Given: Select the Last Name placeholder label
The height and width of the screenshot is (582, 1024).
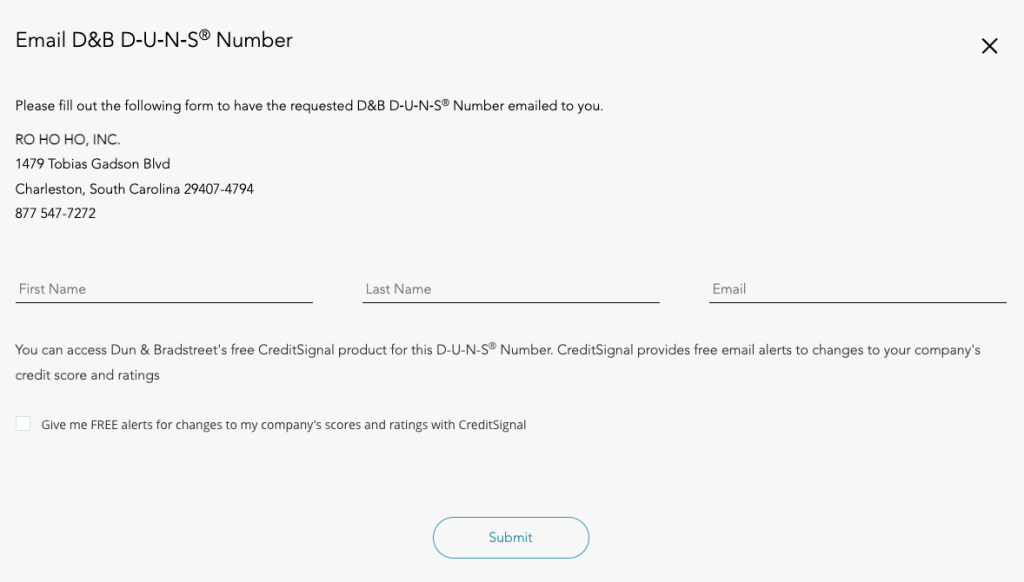Looking at the screenshot, I should tap(398, 289).
